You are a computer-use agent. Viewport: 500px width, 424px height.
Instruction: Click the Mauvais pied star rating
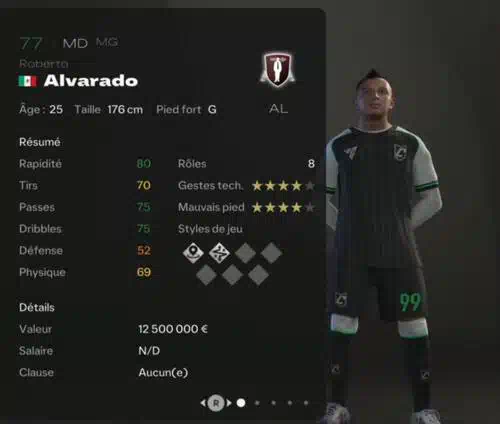pos(283,207)
